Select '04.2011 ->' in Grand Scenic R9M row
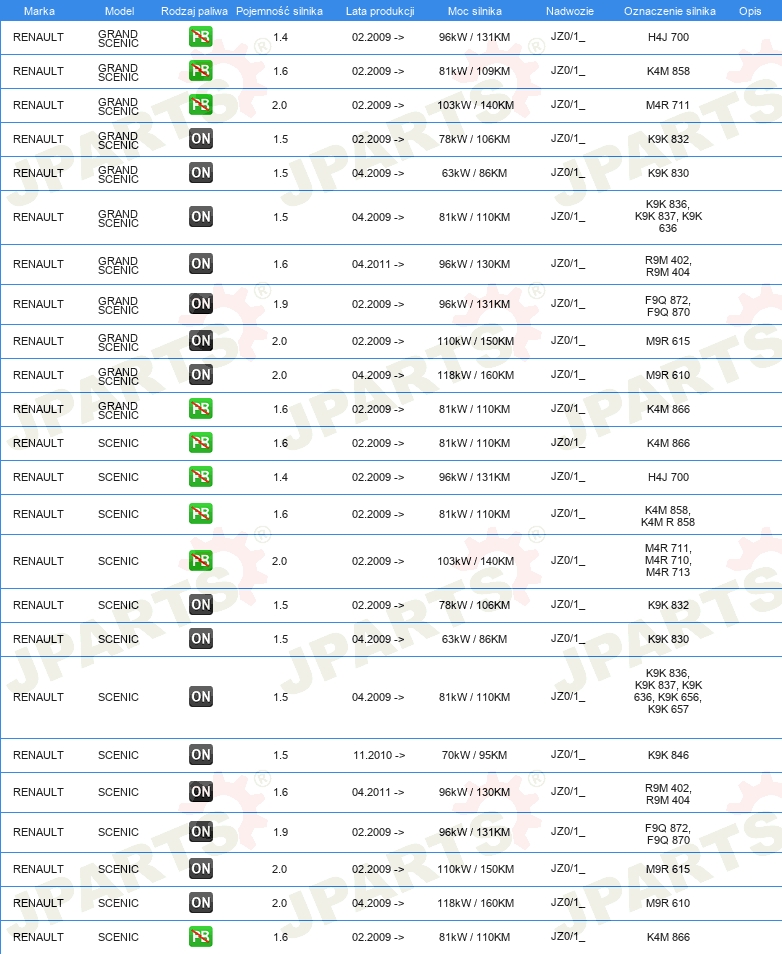Screen dimensions: 782x954 pos(378,264)
